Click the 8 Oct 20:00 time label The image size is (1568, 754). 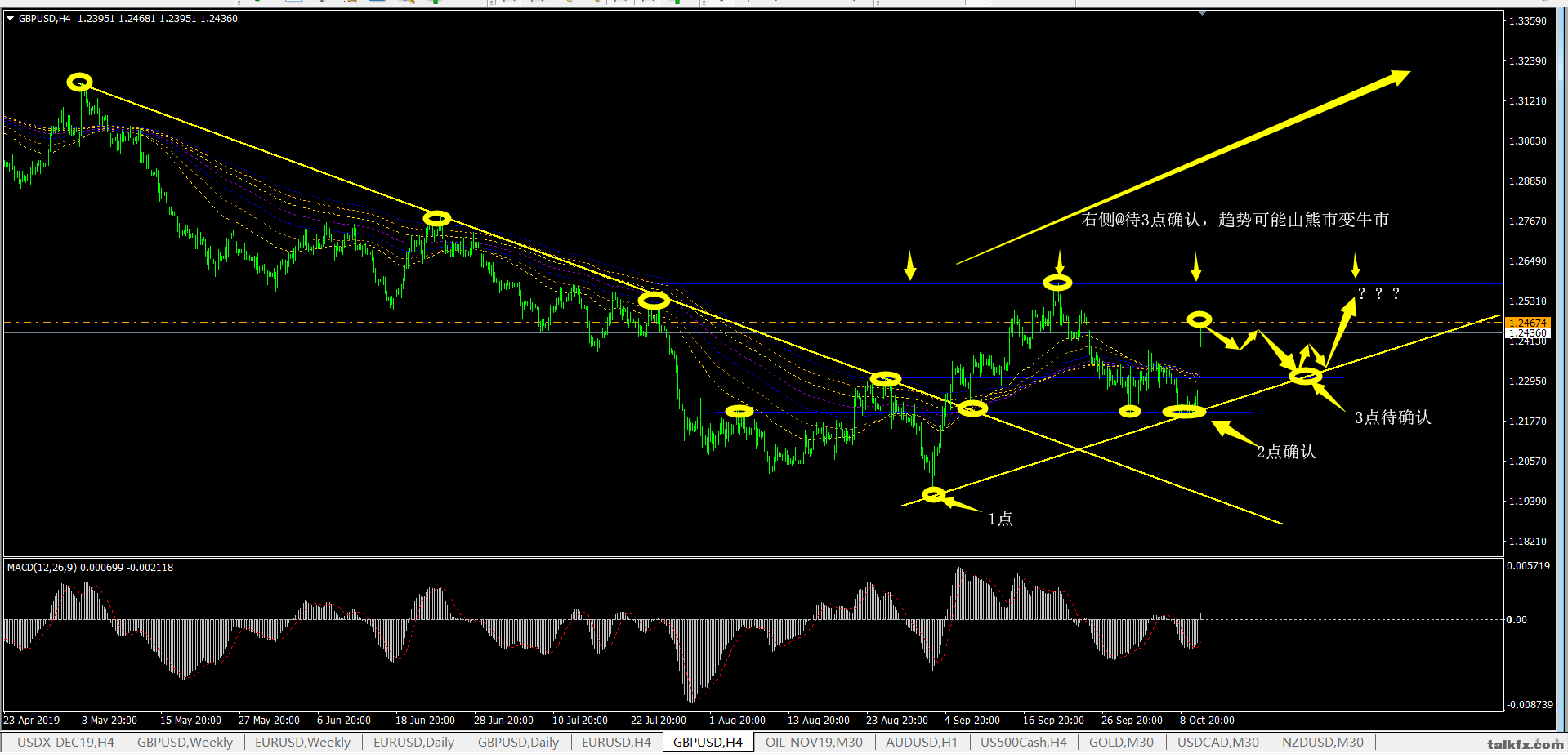1207,720
